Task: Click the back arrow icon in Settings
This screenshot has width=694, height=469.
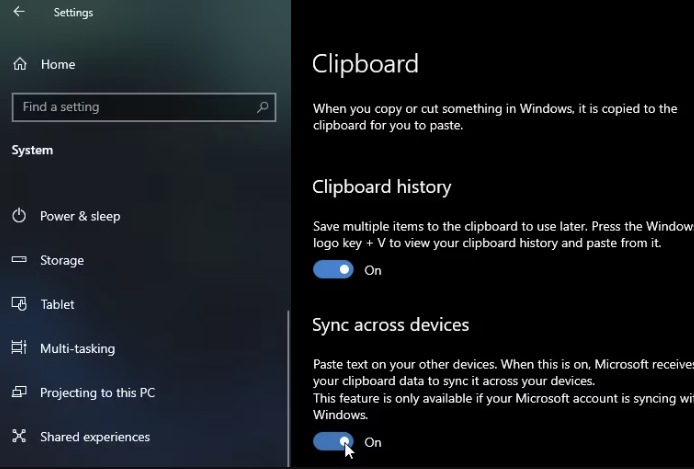Action: 19,13
